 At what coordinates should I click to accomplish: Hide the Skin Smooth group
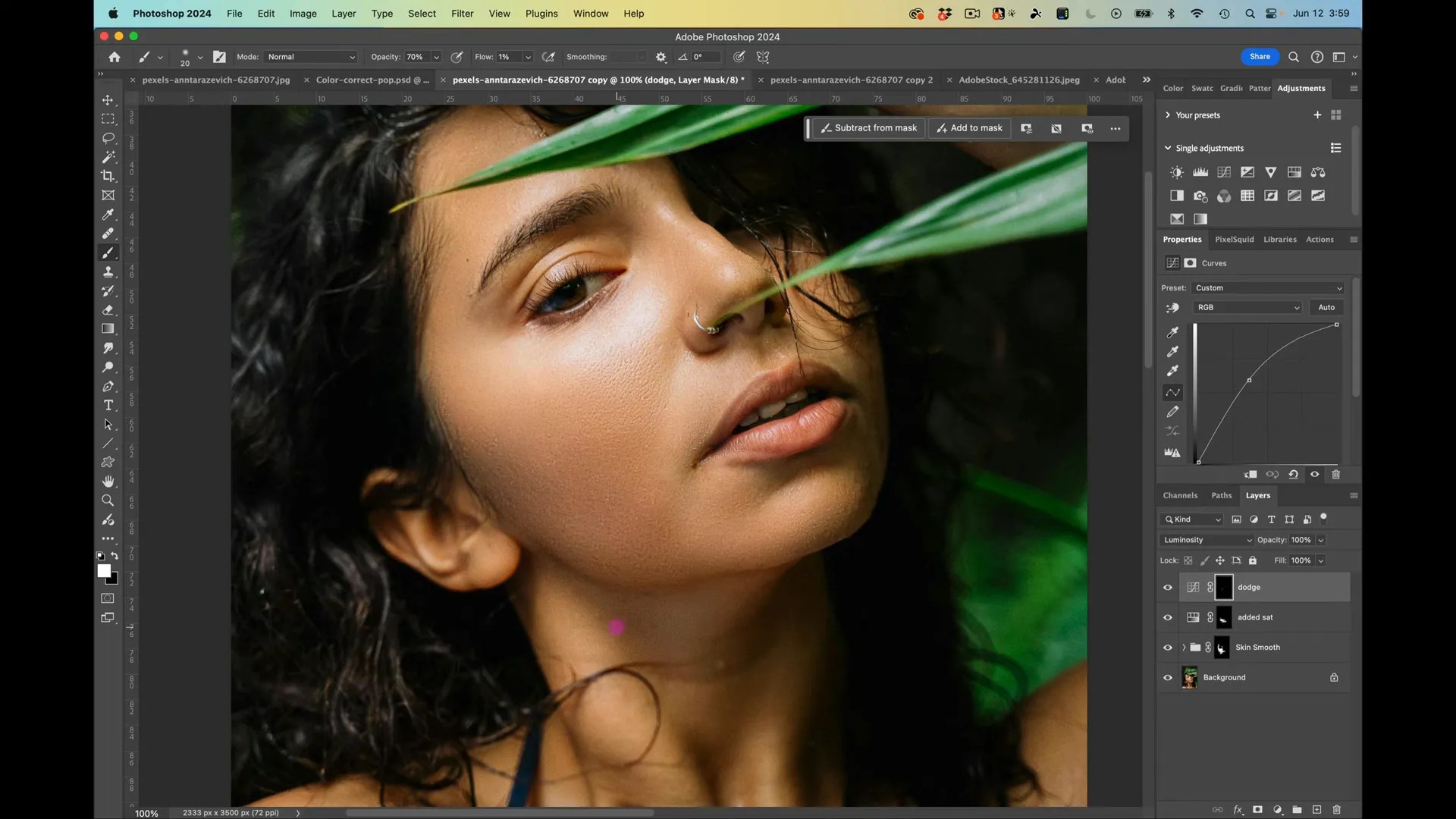1168,648
